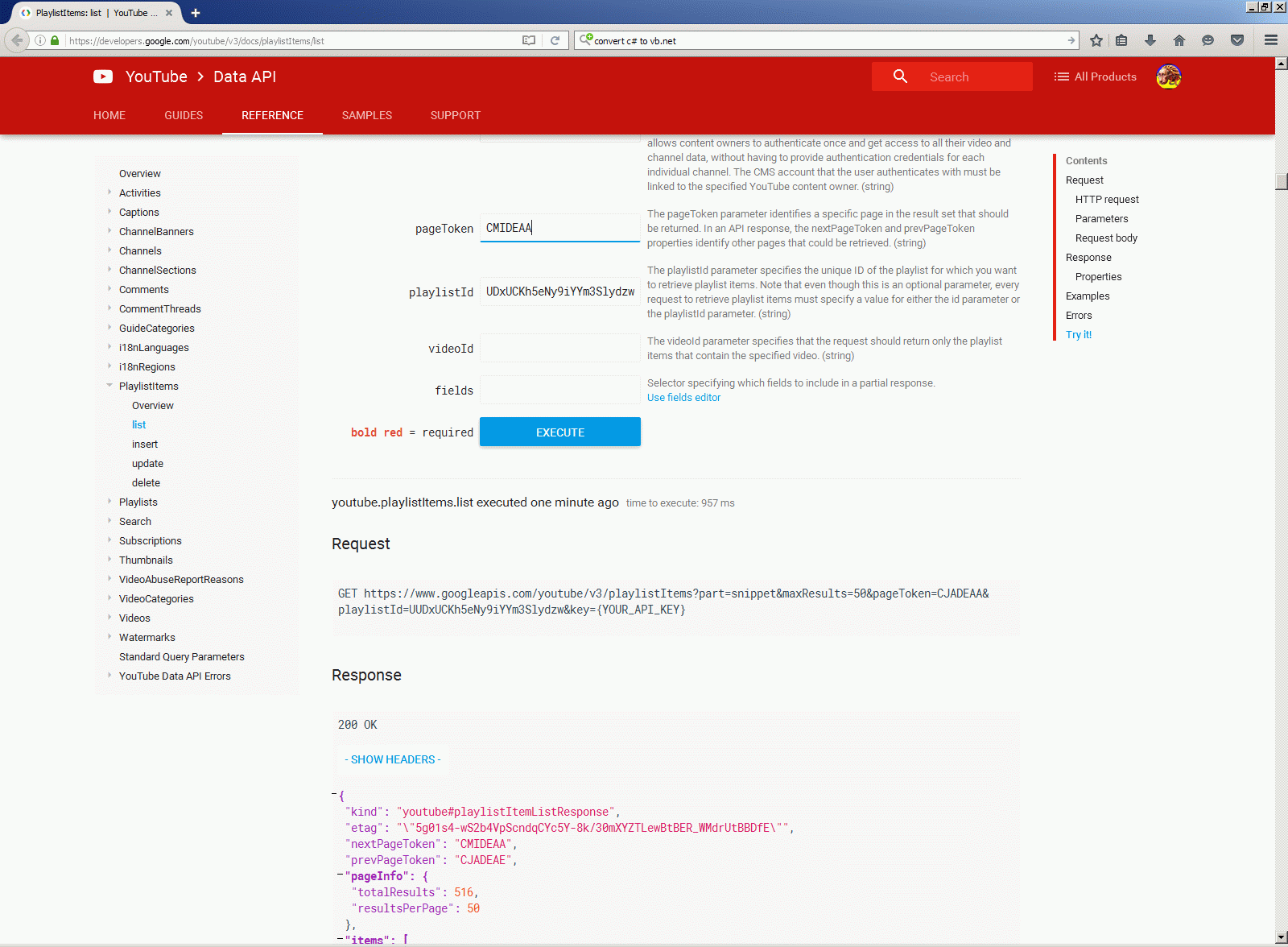
Task: Show site information via the address bar info icon
Action: tap(40, 40)
